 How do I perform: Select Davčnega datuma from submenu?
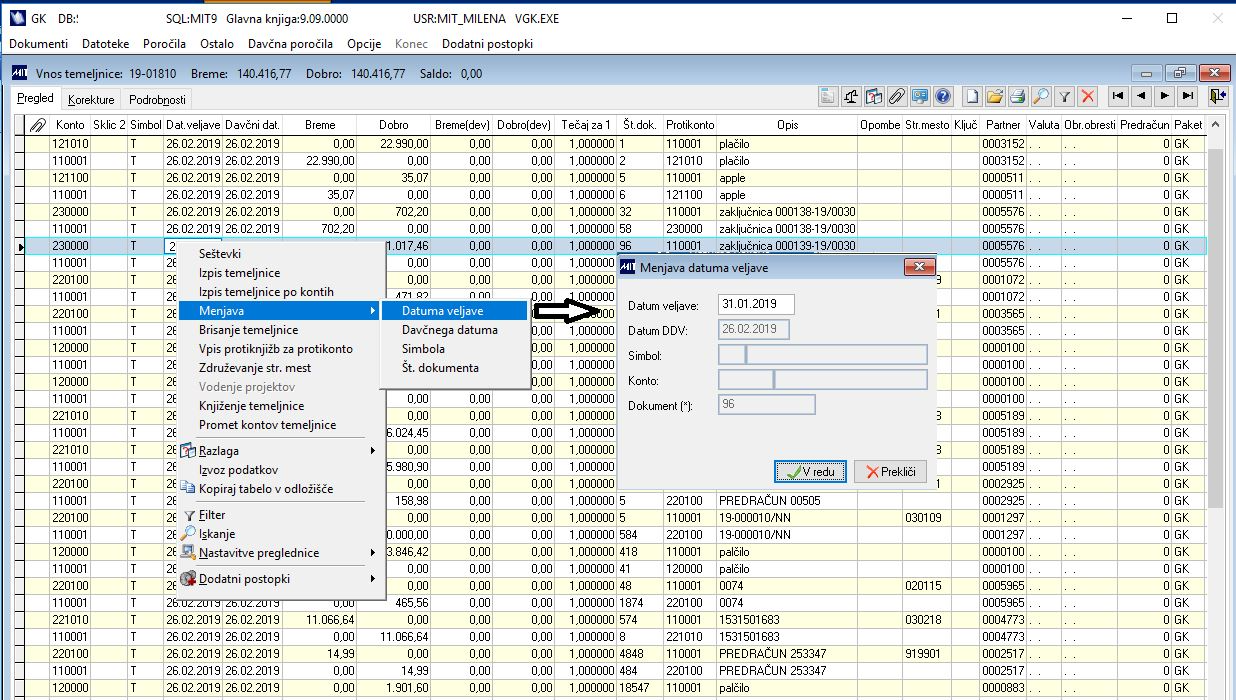pos(449,330)
